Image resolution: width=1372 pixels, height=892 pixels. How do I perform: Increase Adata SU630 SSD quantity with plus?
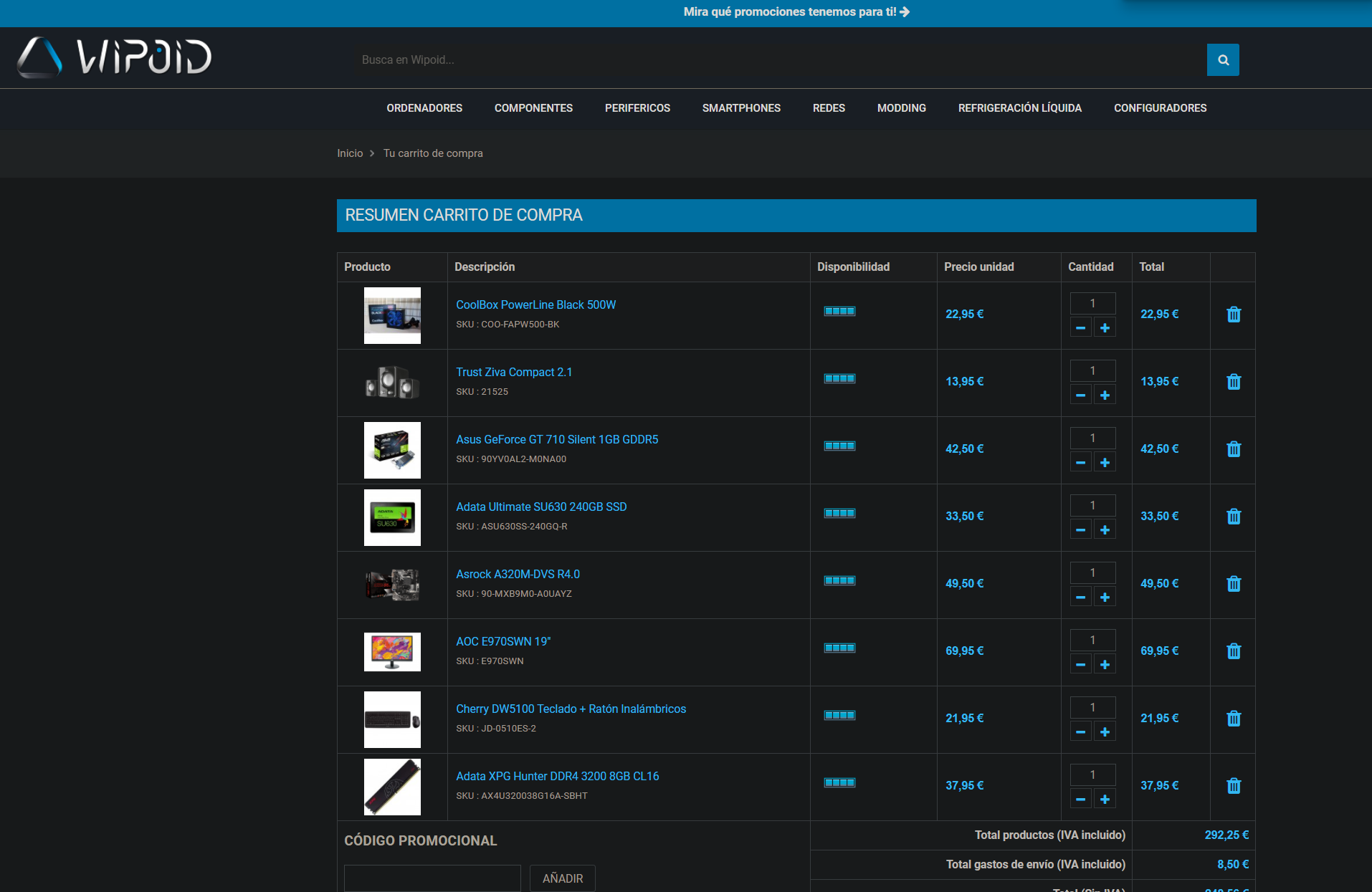click(x=1105, y=530)
